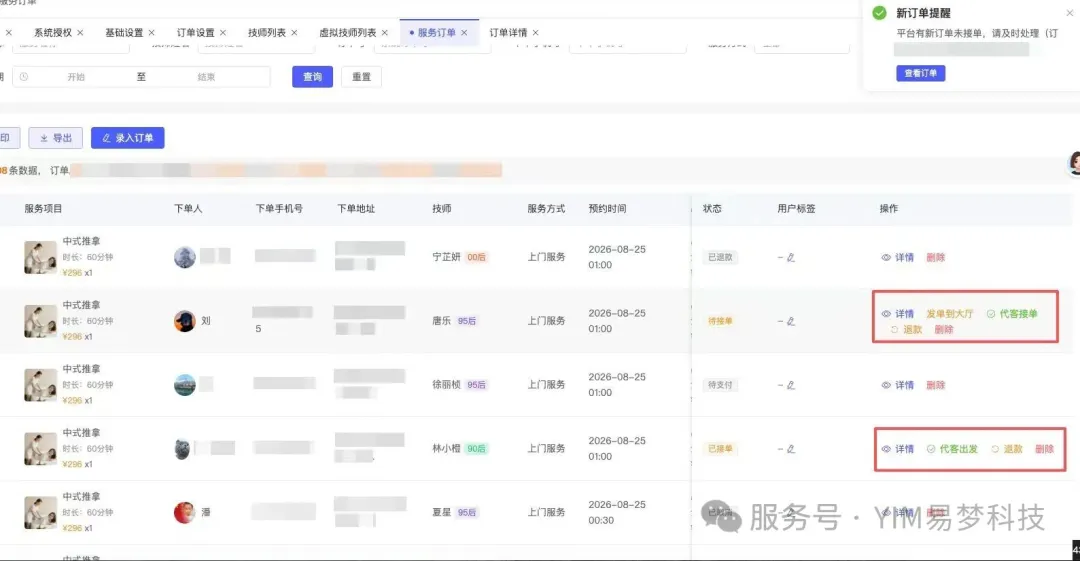Click customer avatar in 林小橙 row
1080x561 pixels.
click(183, 449)
